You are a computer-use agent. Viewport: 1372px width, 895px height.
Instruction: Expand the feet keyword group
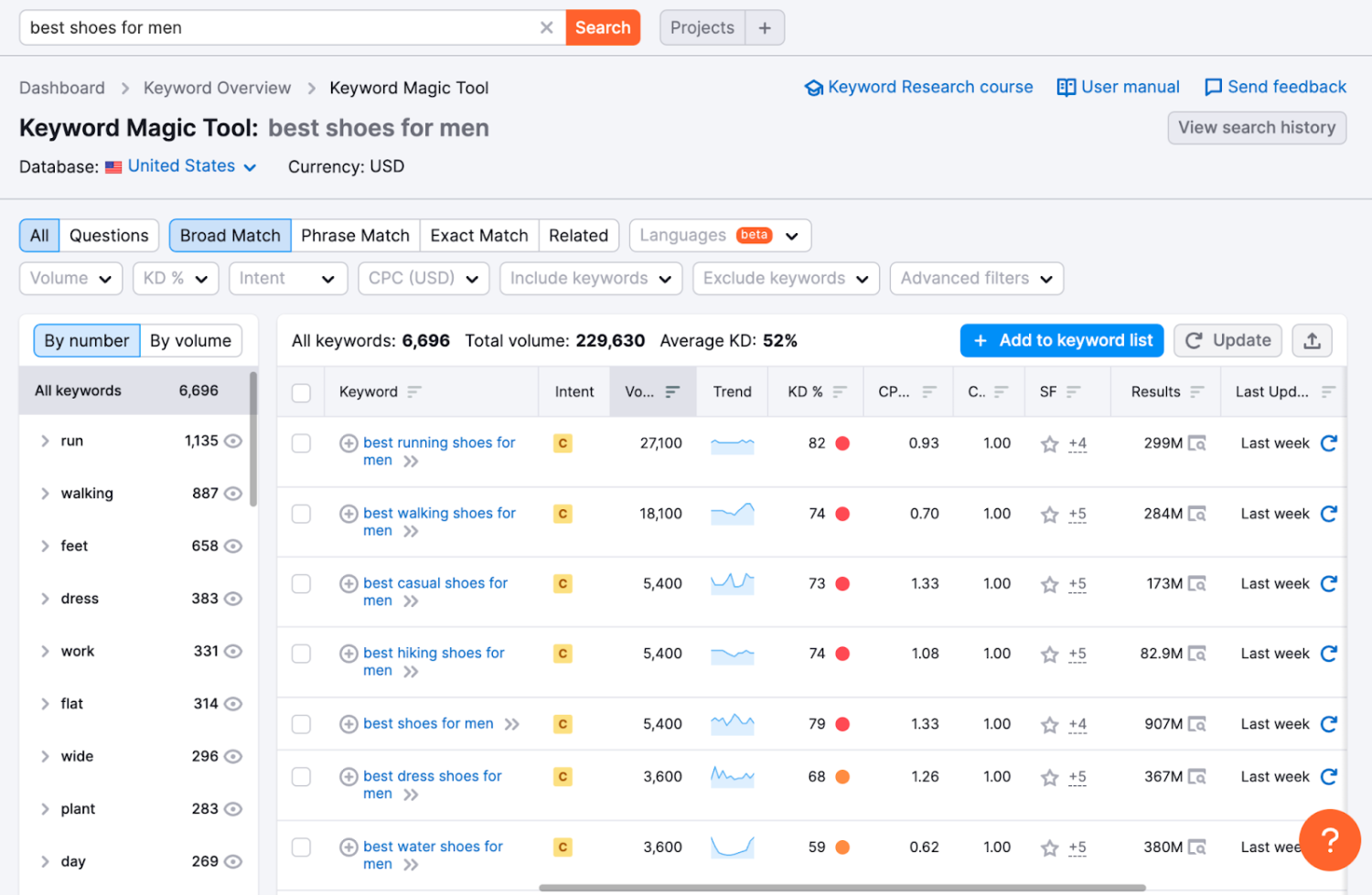(x=44, y=546)
